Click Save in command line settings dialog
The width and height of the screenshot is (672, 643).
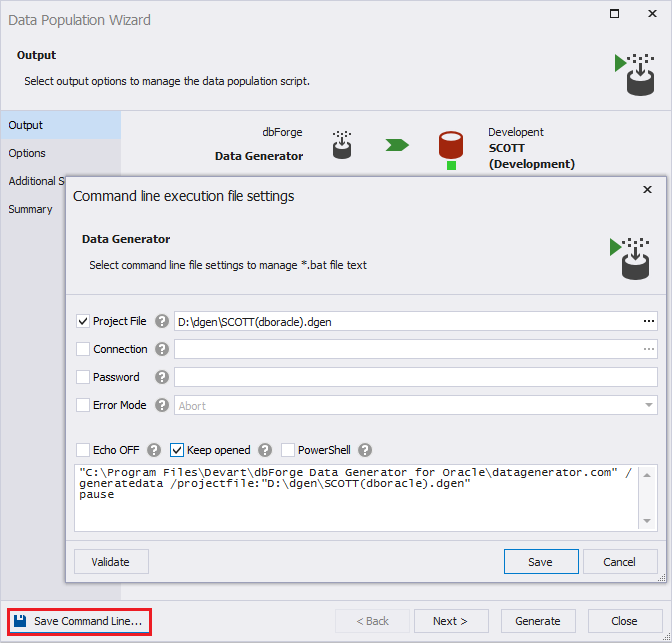coord(541,562)
